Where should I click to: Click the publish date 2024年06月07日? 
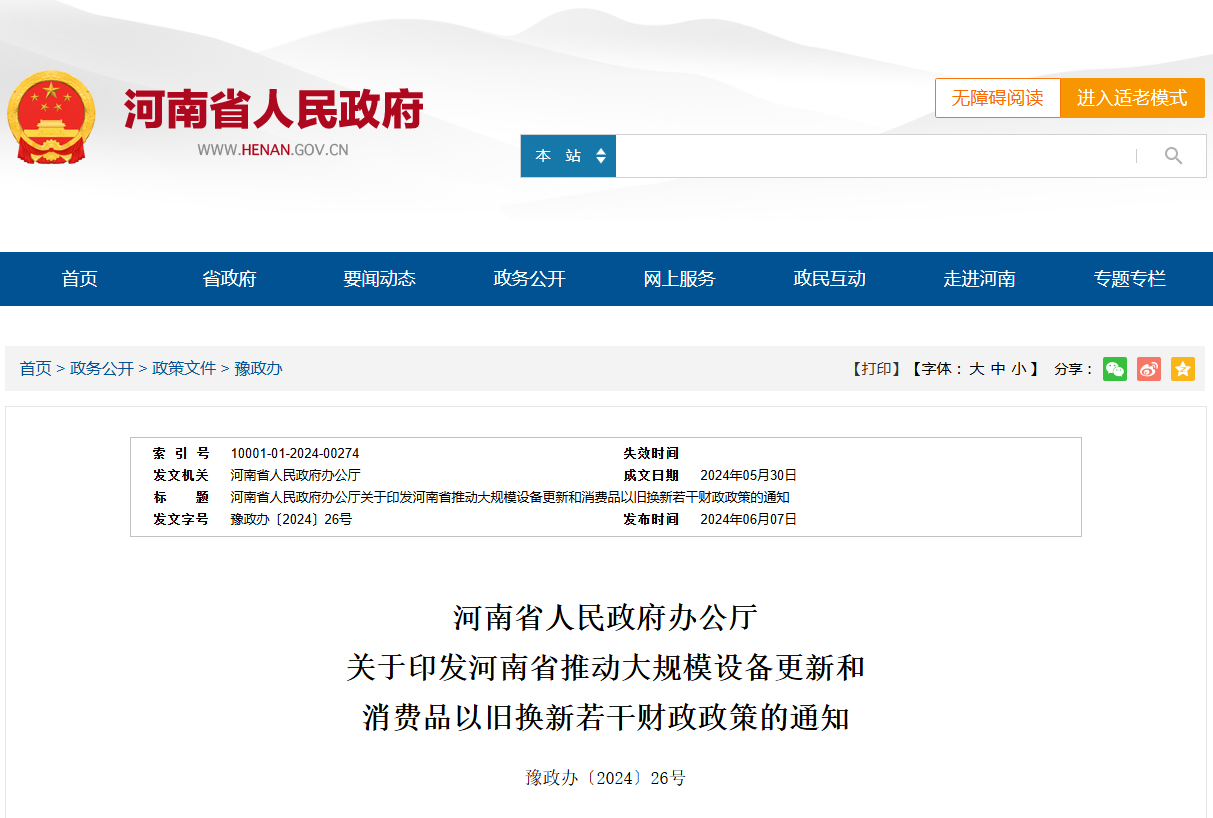point(748,519)
